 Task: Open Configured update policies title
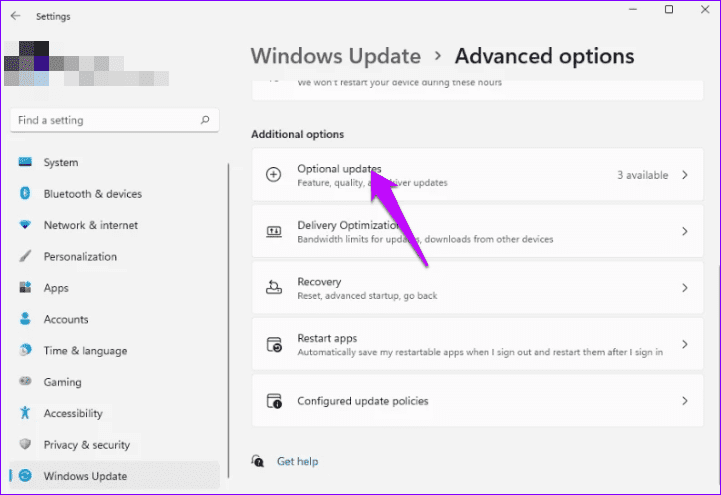[x=362, y=401]
